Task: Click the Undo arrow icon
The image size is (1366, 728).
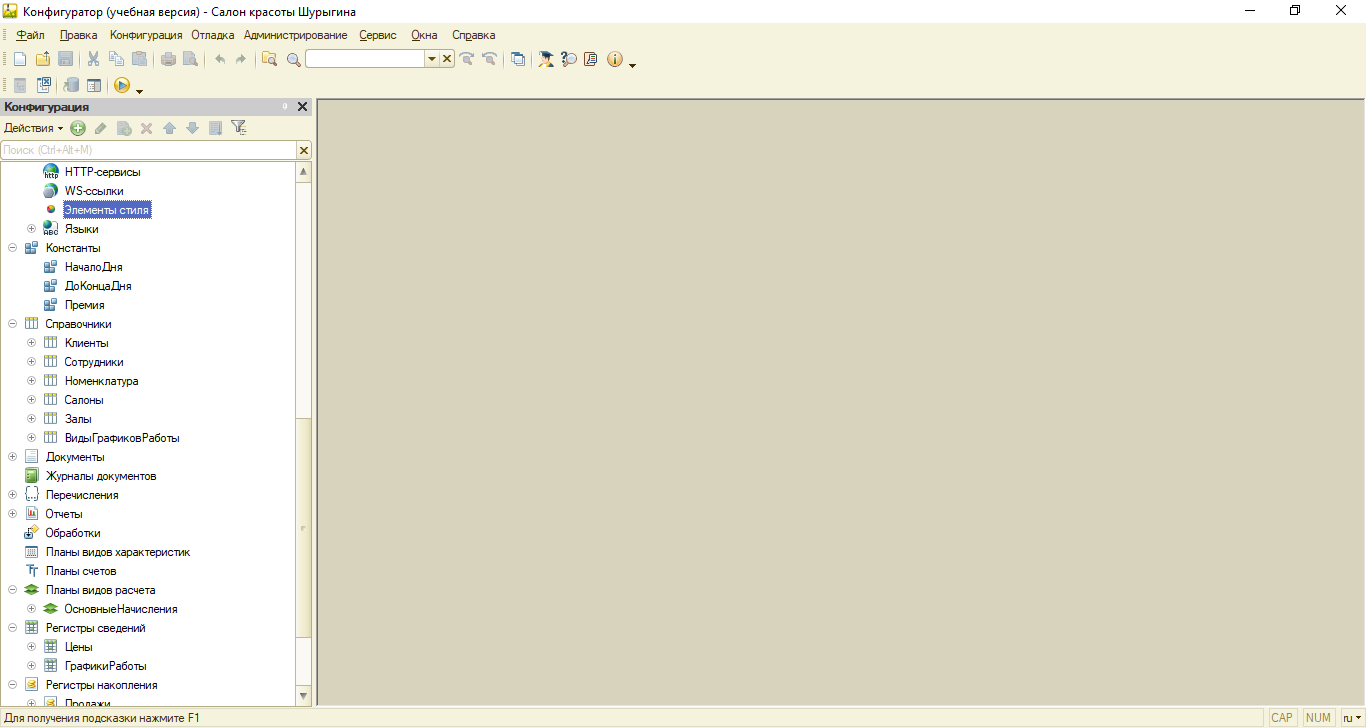Action: click(220, 59)
